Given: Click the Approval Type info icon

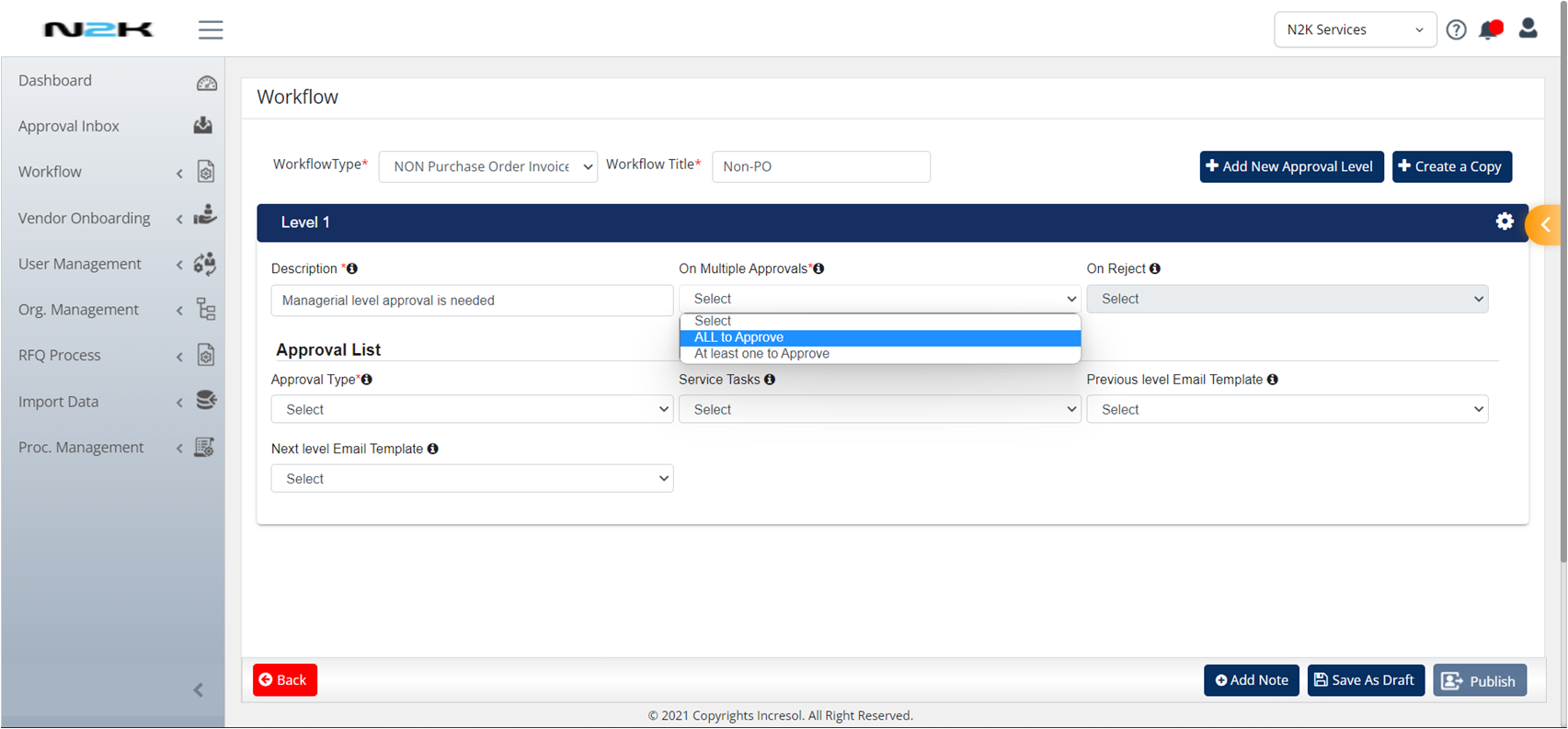Looking at the screenshot, I should pos(367,380).
